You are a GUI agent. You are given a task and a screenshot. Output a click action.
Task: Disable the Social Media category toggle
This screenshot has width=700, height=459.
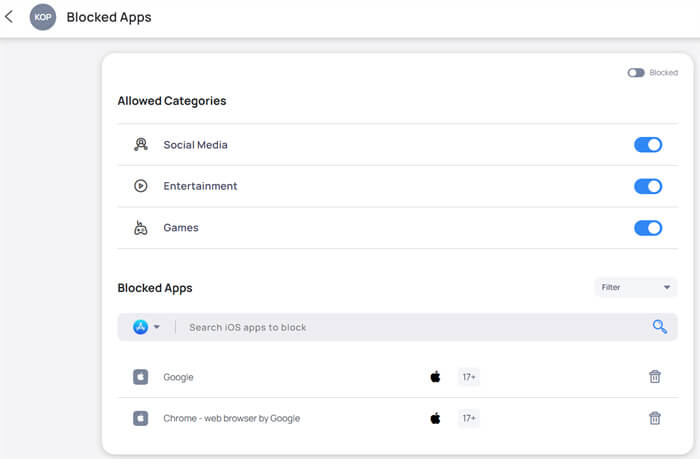pyautogui.click(x=648, y=145)
